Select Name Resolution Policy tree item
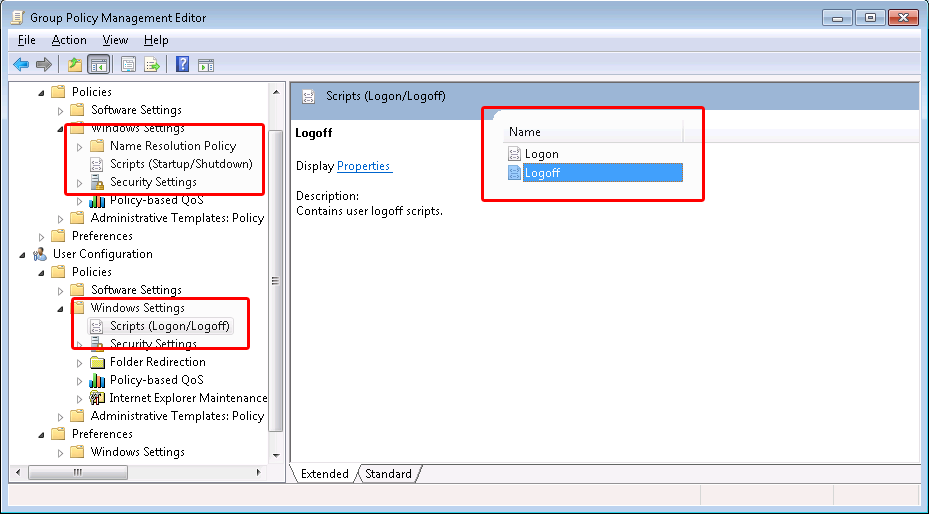This screenshot has width=929, height=514. point(173,146)
